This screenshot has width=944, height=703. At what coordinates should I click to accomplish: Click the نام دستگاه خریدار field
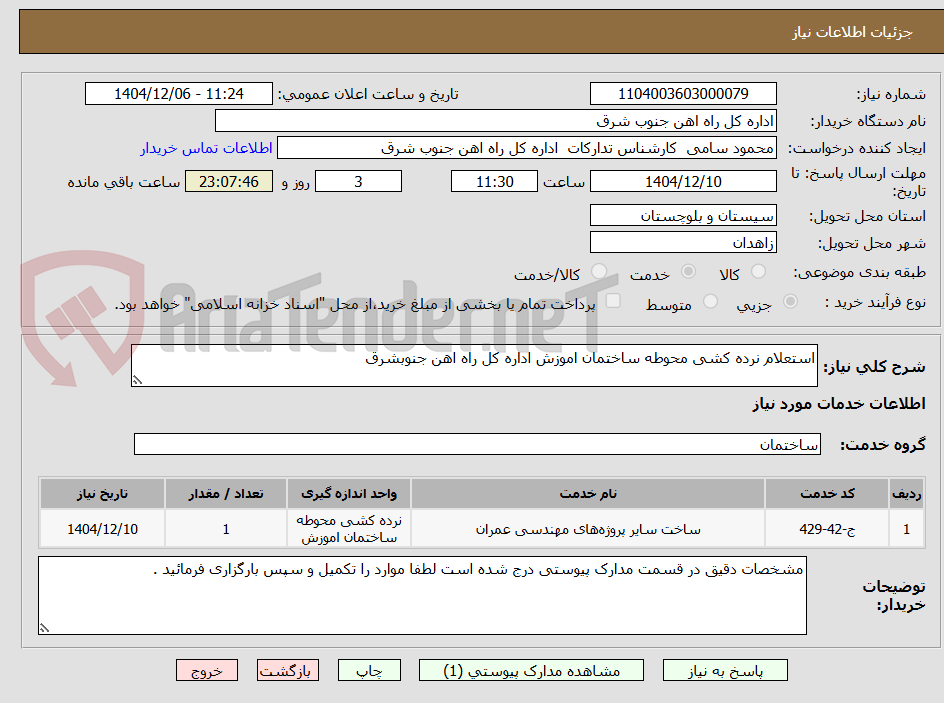pos(495,121)
